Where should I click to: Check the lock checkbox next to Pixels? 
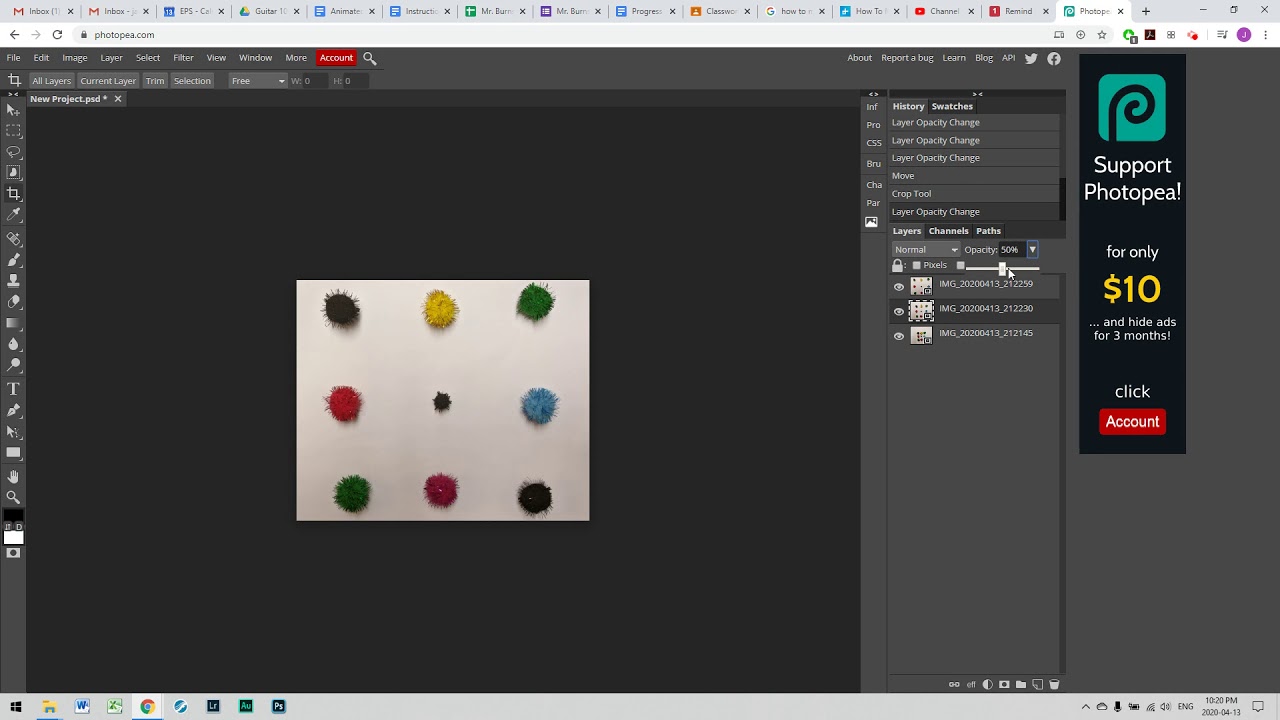(960, 266)
